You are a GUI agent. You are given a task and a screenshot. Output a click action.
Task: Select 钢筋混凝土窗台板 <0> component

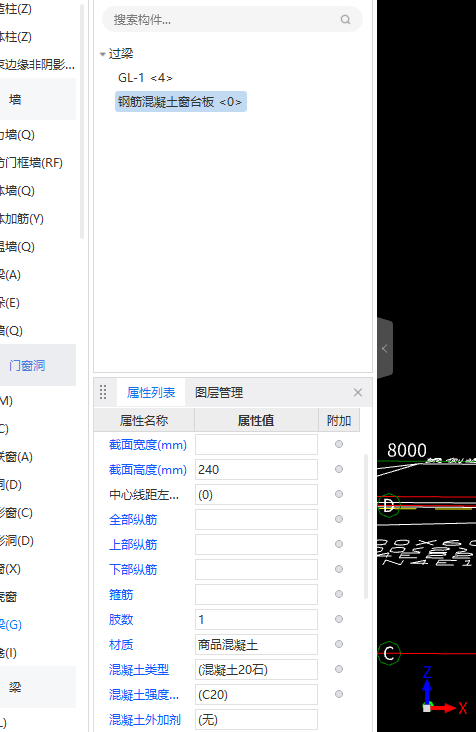click(x=181, y=102)
